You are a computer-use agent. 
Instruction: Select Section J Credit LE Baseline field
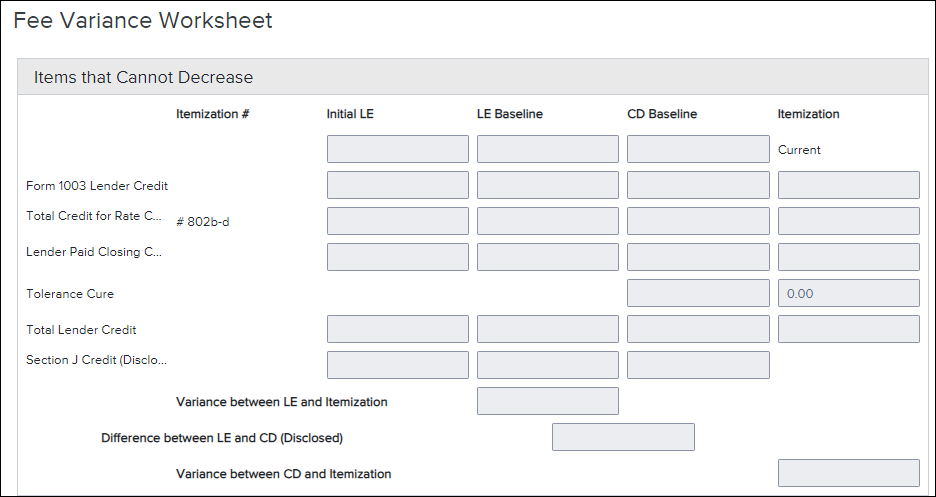(x=547, y=365)
